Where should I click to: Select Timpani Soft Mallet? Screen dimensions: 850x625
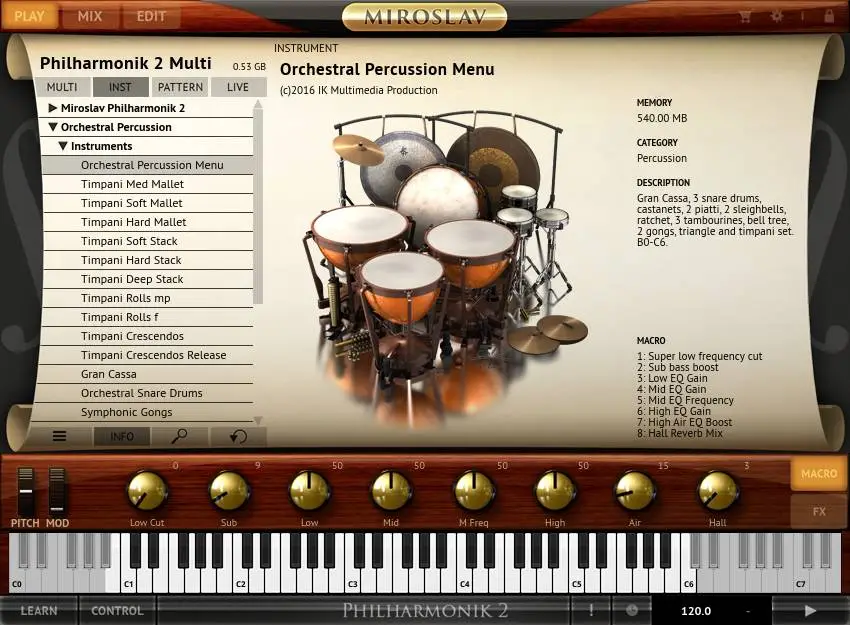[147, 203]
